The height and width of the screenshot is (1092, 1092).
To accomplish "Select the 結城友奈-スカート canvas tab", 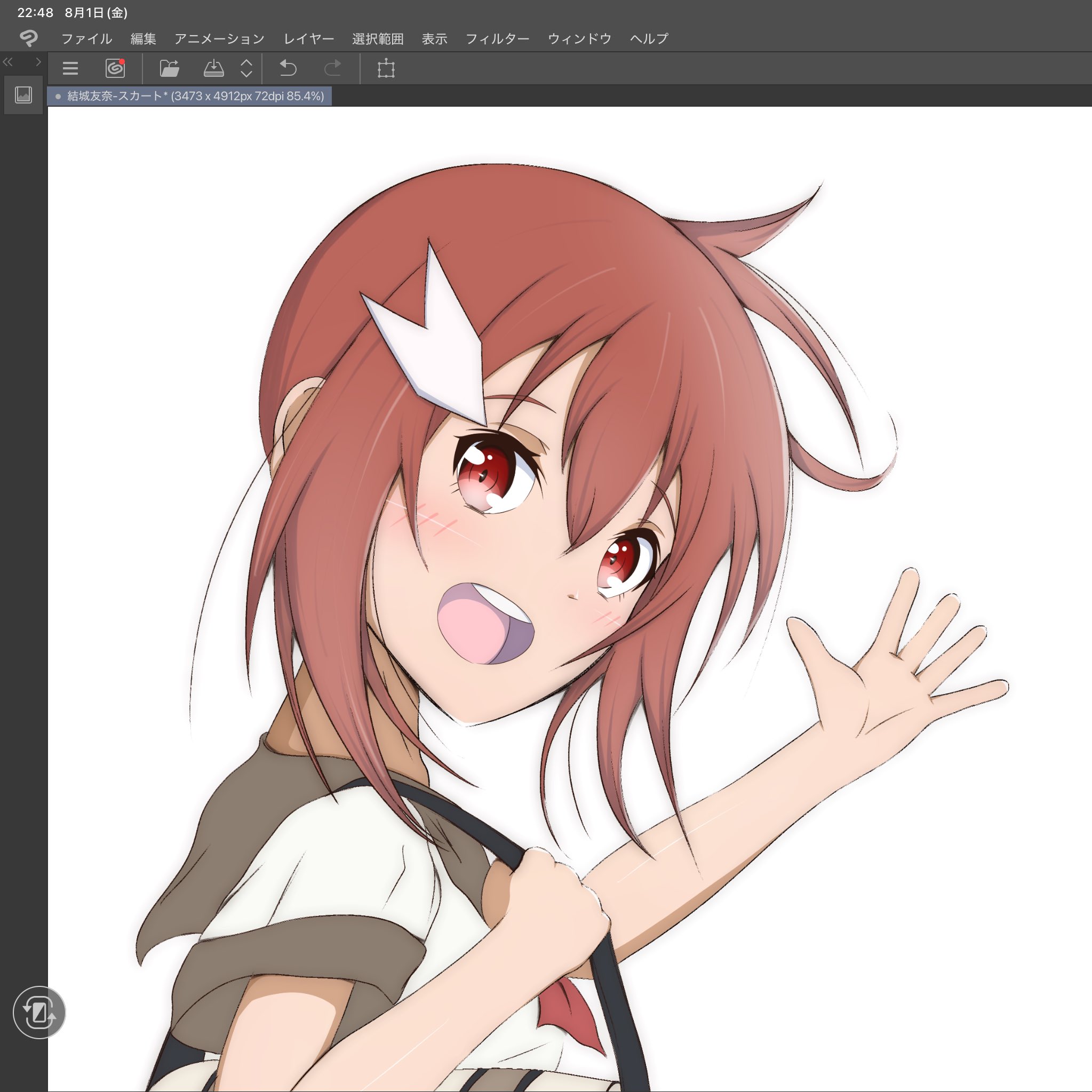I will click(190, 96).
